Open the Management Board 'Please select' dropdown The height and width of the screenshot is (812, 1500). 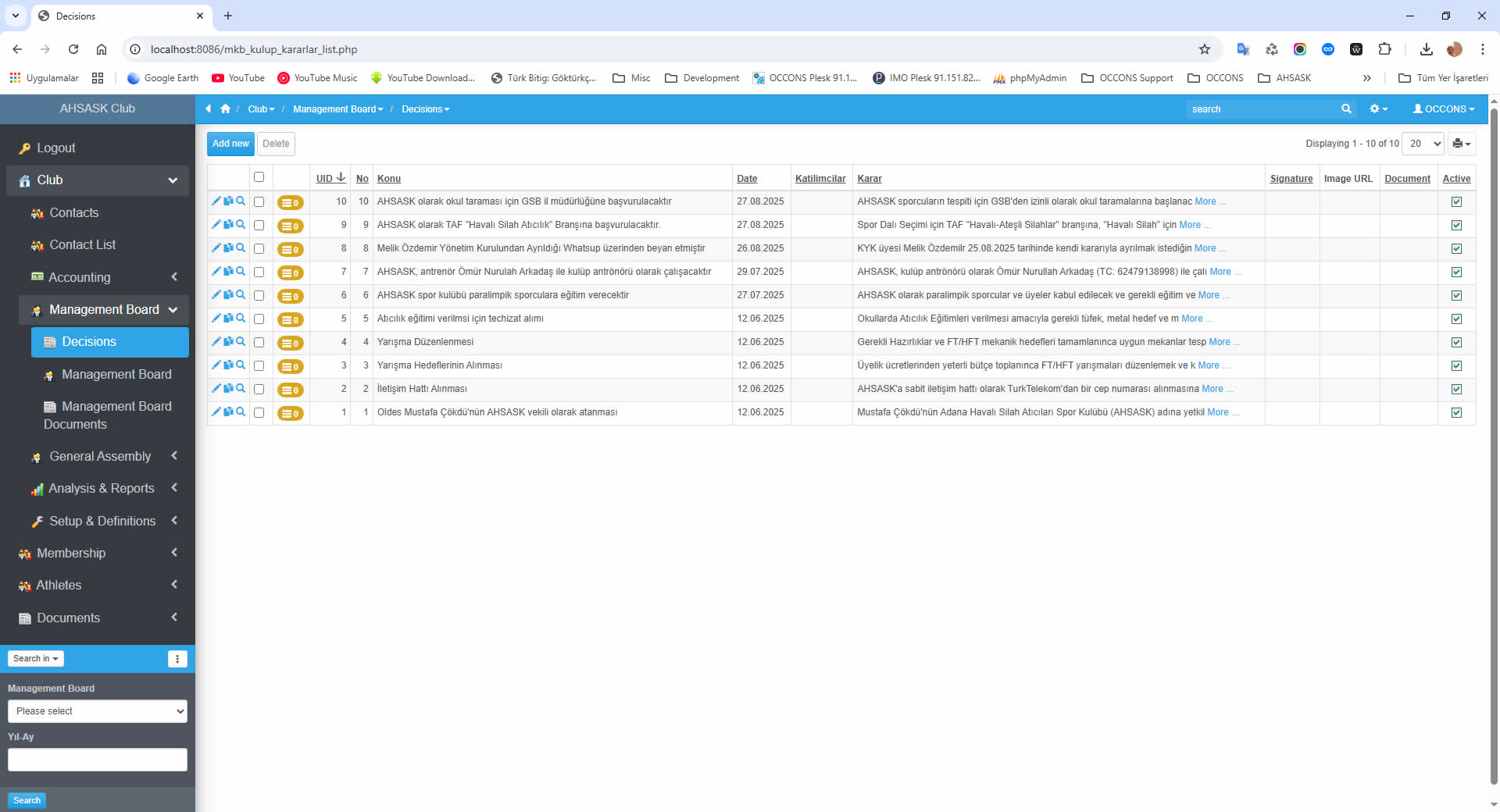98,711
